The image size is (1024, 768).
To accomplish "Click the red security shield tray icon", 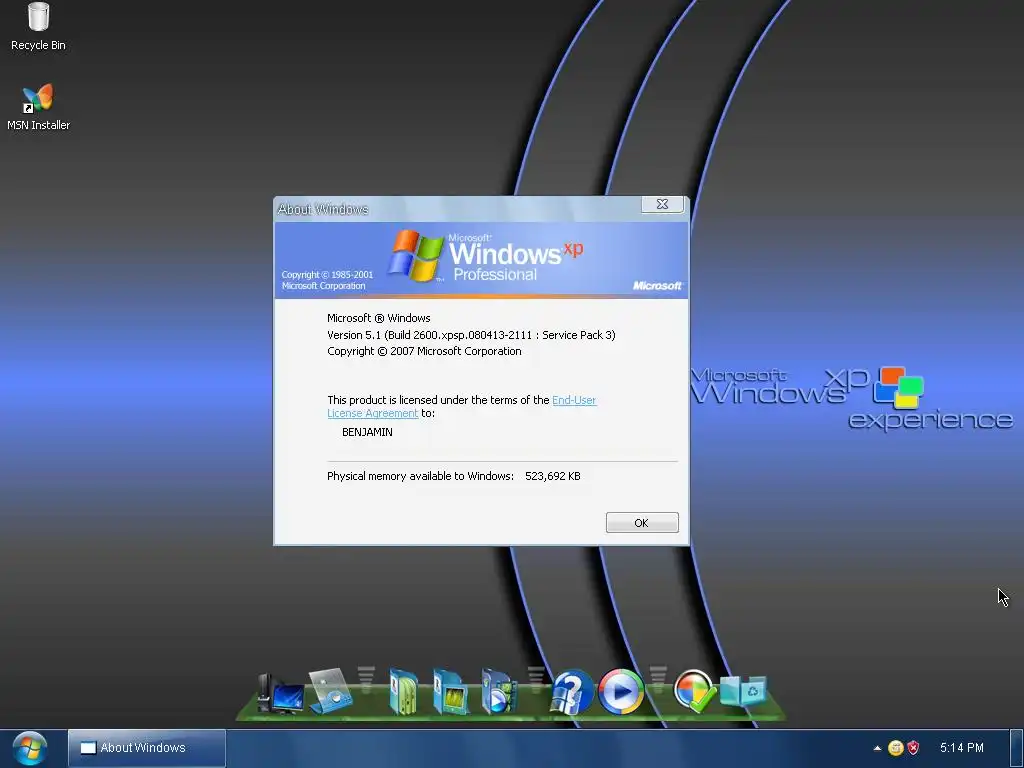I will (913, 748).
